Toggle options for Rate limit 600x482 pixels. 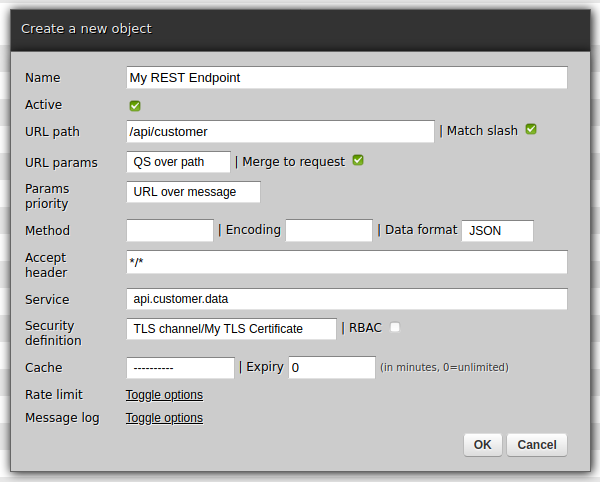[x=164, y=395]
